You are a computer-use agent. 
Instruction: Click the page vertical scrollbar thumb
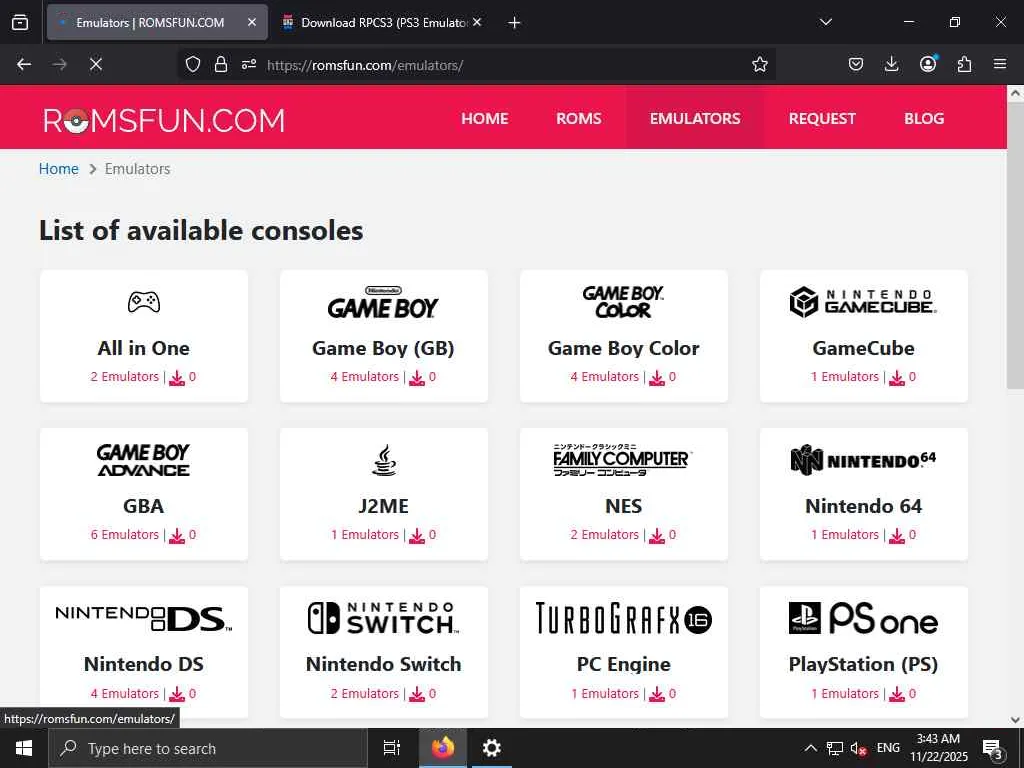click(x=1016, y=246)
